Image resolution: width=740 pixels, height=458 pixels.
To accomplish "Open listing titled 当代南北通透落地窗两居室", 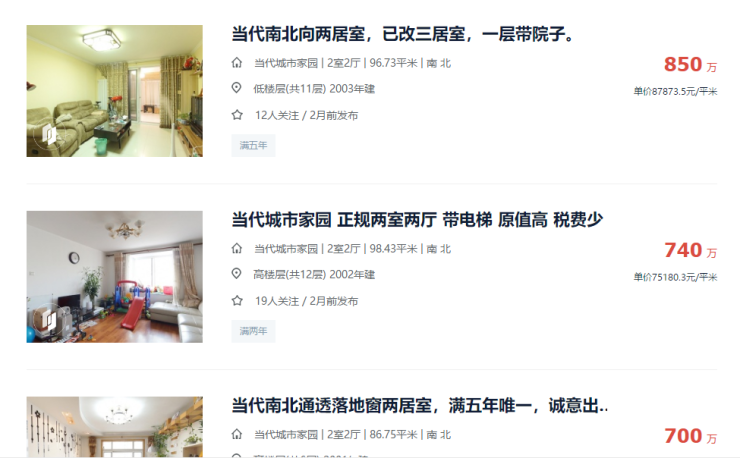I will point(420,406).
